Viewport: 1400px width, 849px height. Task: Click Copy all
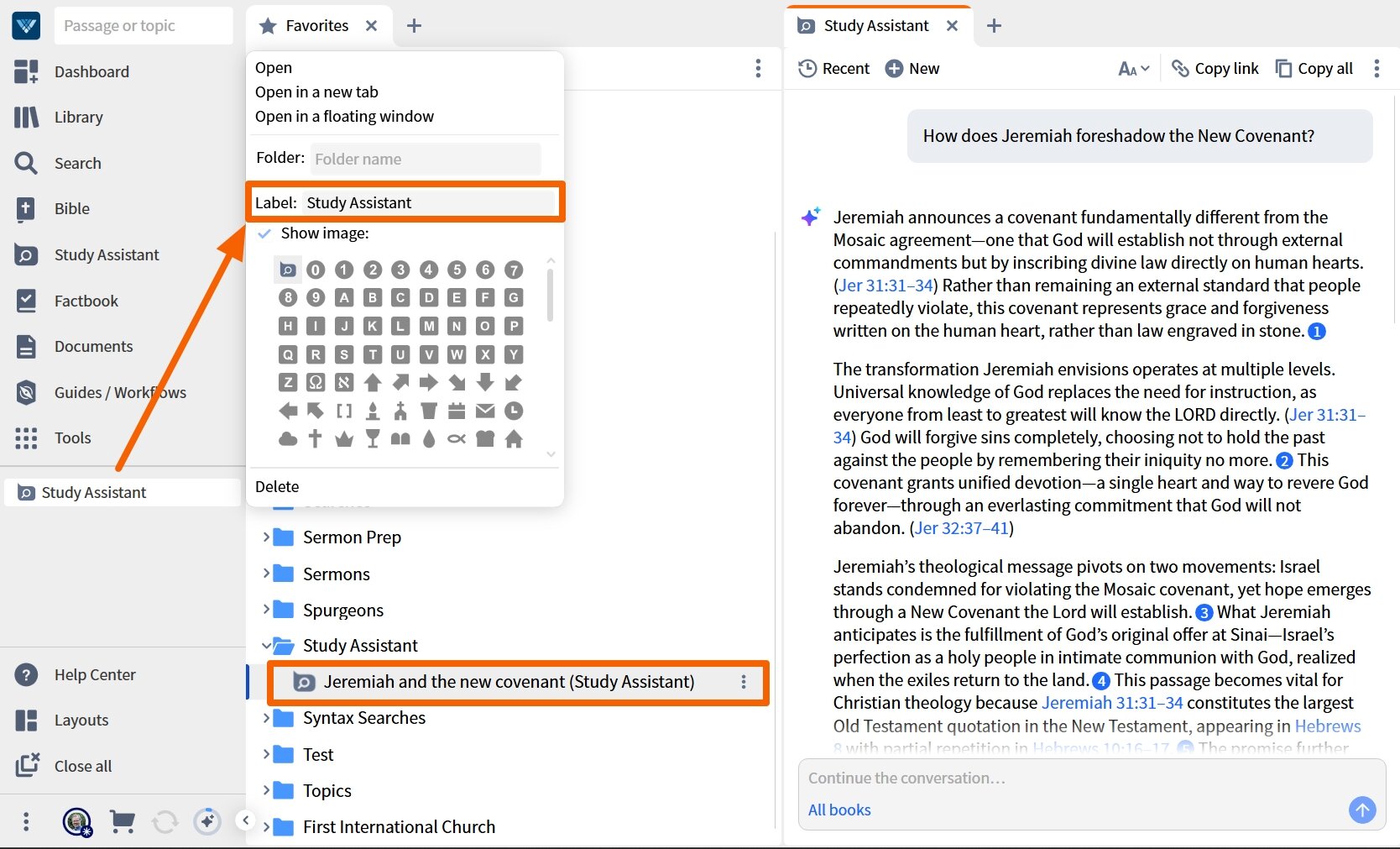tap(1314, 69)
